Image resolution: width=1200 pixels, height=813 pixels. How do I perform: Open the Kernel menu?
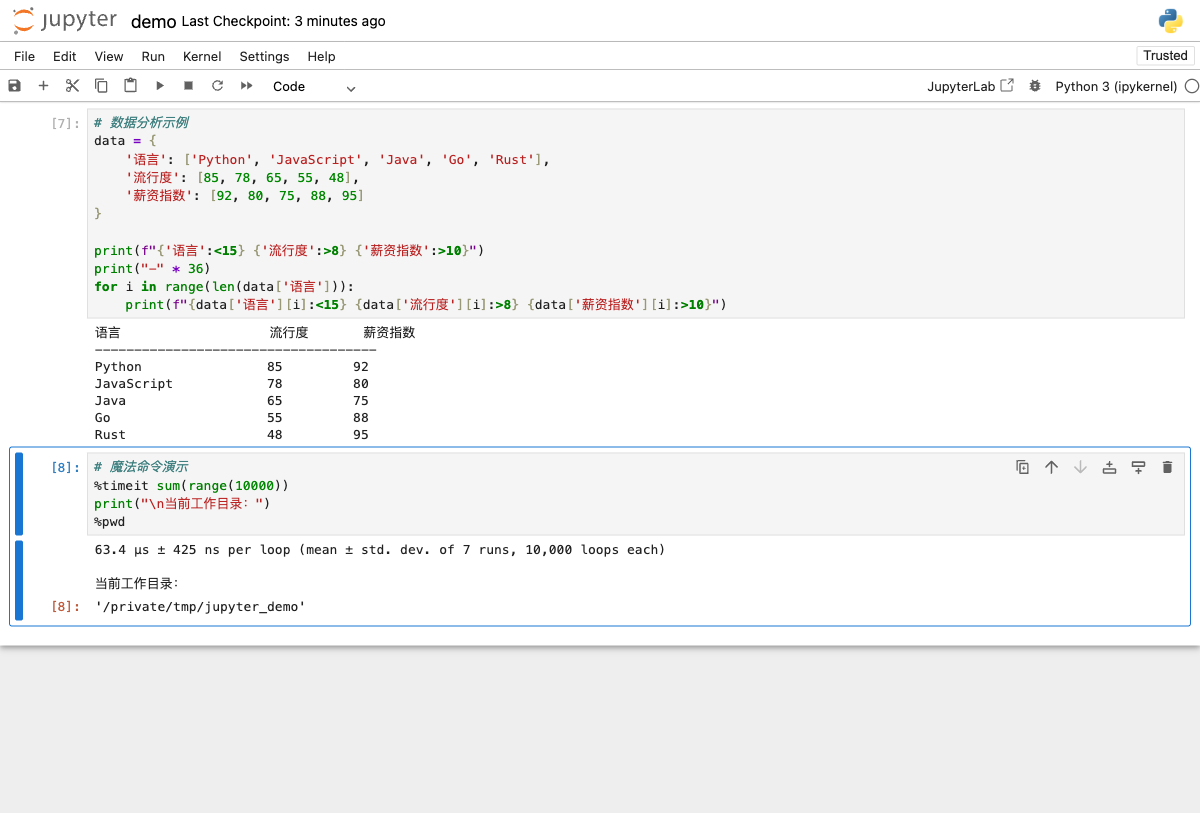[x=202, y=57]
